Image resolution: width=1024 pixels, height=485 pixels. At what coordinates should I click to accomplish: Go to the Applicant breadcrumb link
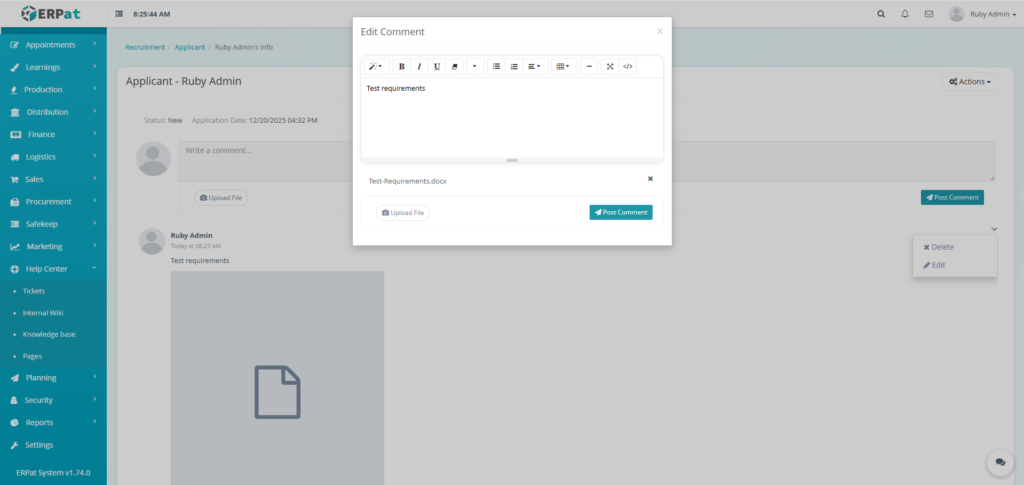coord(190,47)
